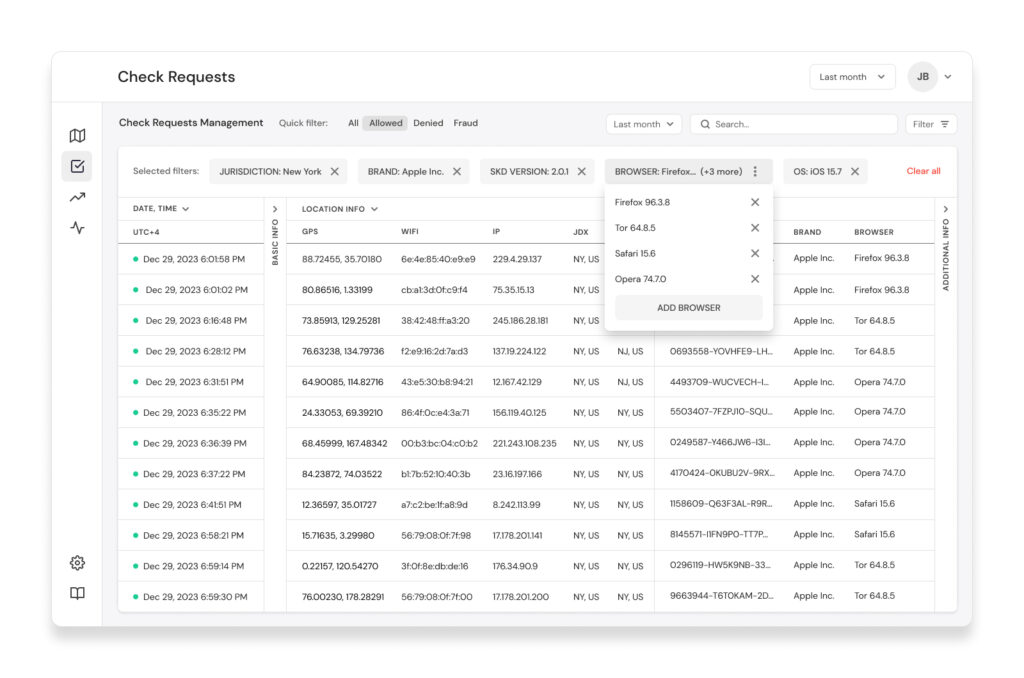Select the check requests sidebar icon
The height and width of the screenshot is (678, 1024).
(x=77, y=166)
